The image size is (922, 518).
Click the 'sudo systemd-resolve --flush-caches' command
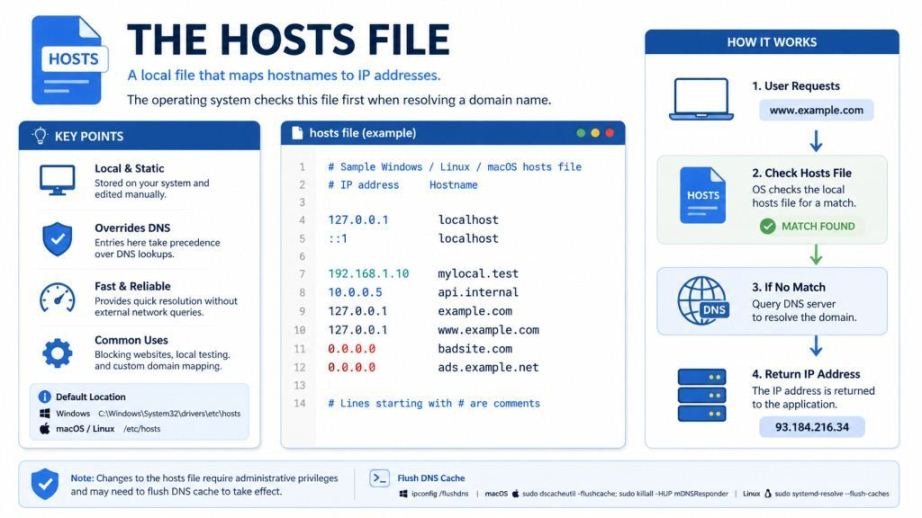coord(832,494)
